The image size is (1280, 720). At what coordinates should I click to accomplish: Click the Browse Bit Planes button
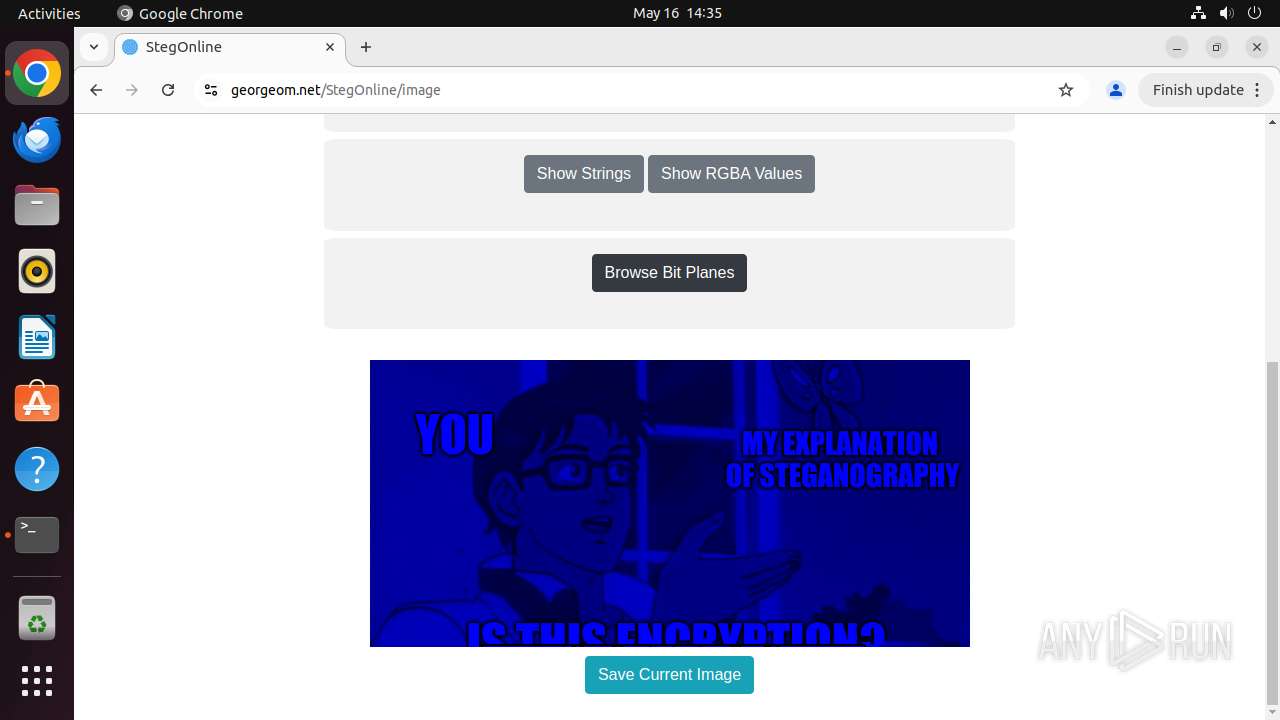pos(669,273)
